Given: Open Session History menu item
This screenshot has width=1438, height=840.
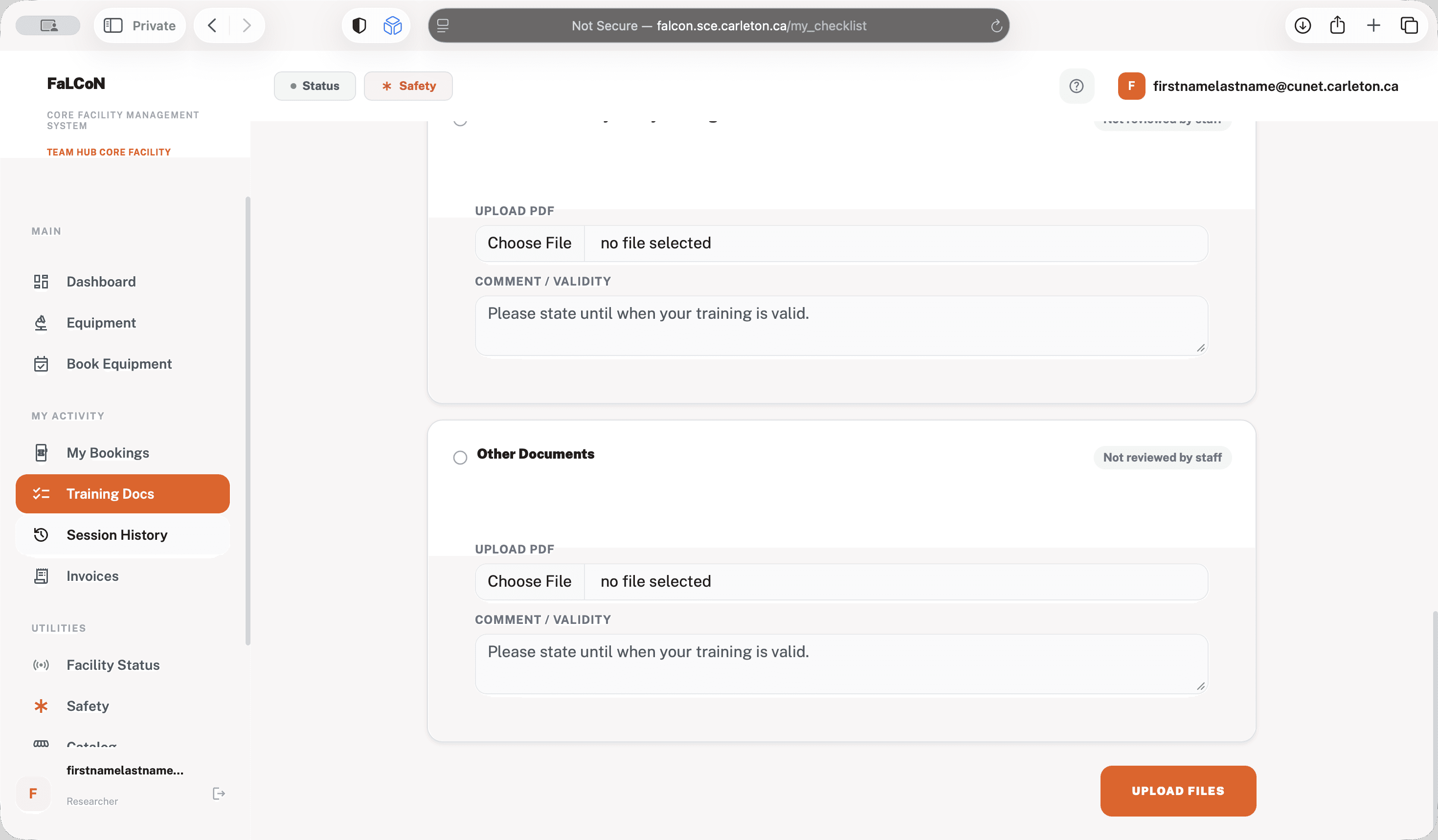Looking at the screenshot, I should (x=123, y=535).
